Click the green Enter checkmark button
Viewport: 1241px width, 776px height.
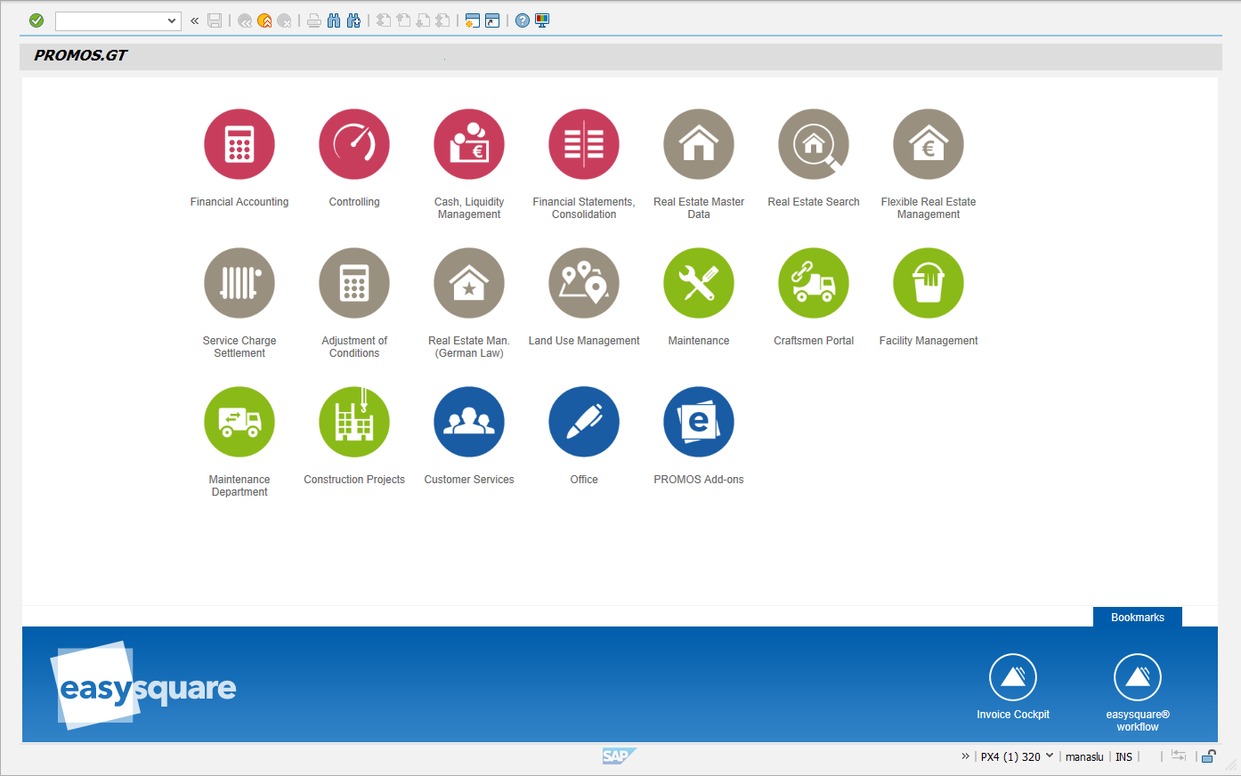pyautogui.click(x=37, y=20)
